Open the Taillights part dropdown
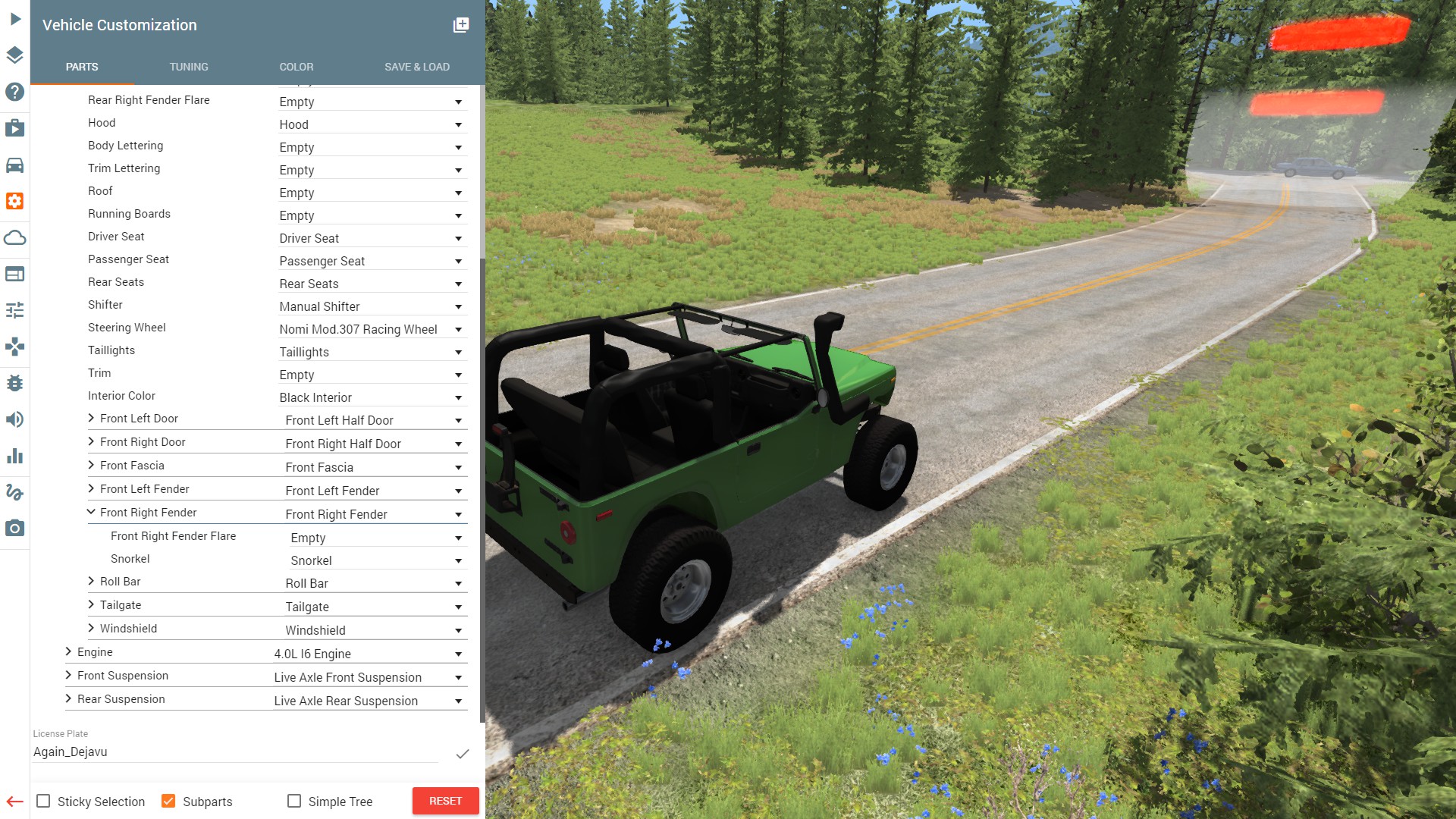Image resolution: width=1456 pixels, height=819 pixels. click(x=372, y=352)
